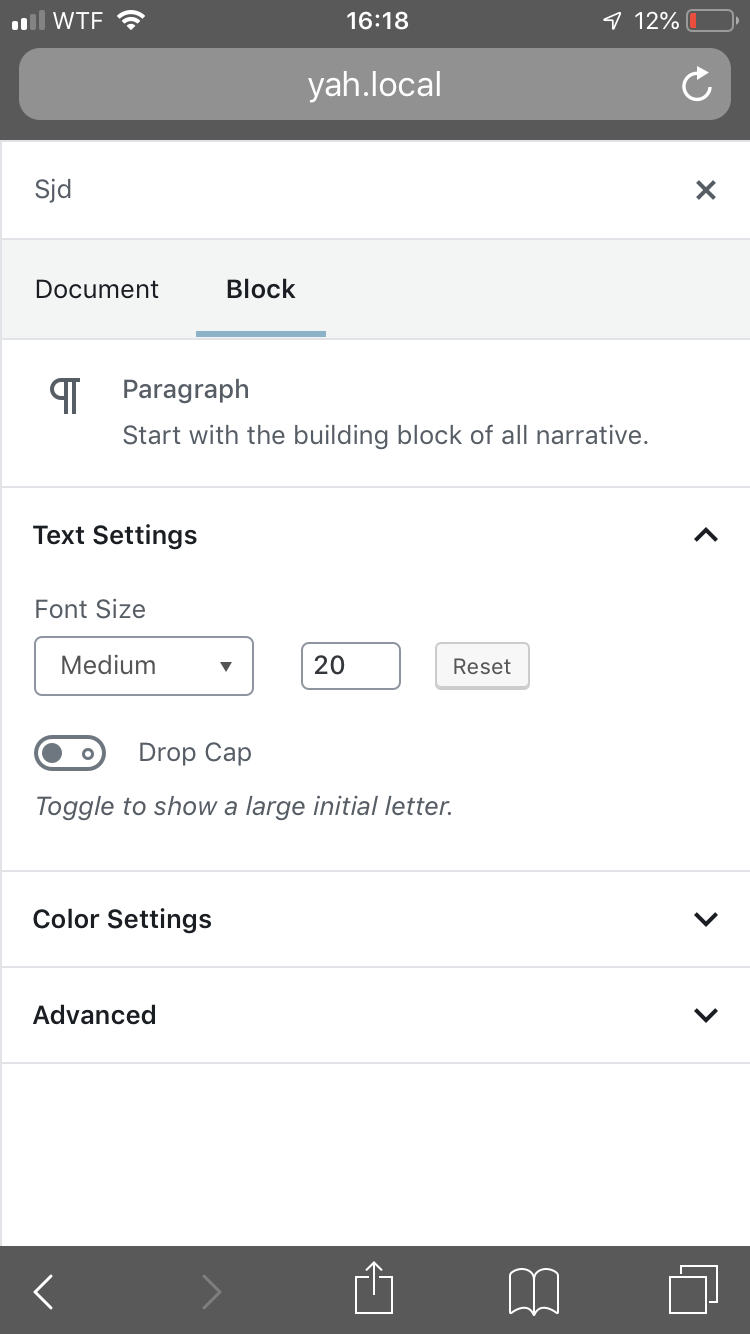Reload the page in Safari

696,86
